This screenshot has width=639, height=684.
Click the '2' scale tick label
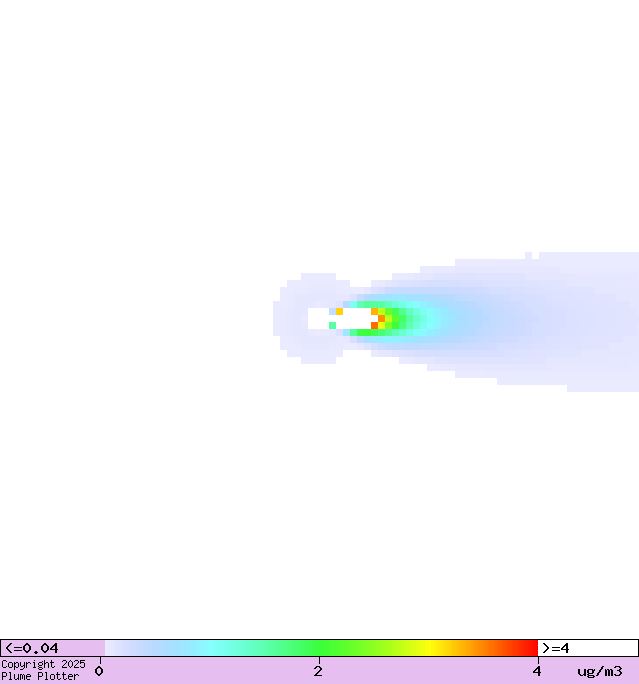[318, 671]
